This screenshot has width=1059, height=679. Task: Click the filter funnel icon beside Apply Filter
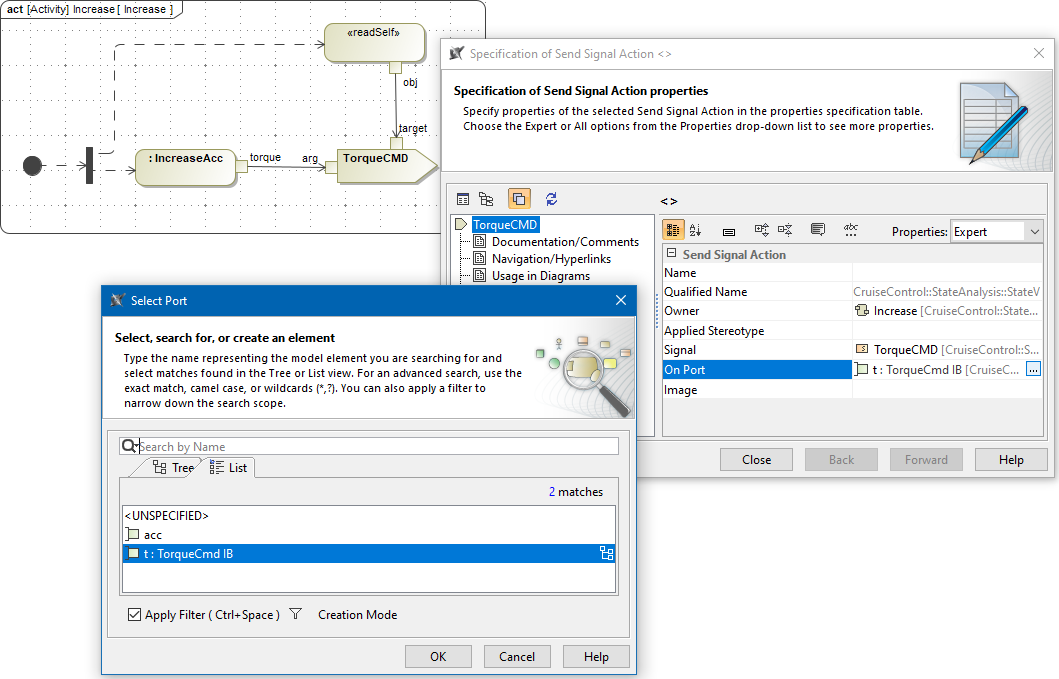(x=295, y=615)
